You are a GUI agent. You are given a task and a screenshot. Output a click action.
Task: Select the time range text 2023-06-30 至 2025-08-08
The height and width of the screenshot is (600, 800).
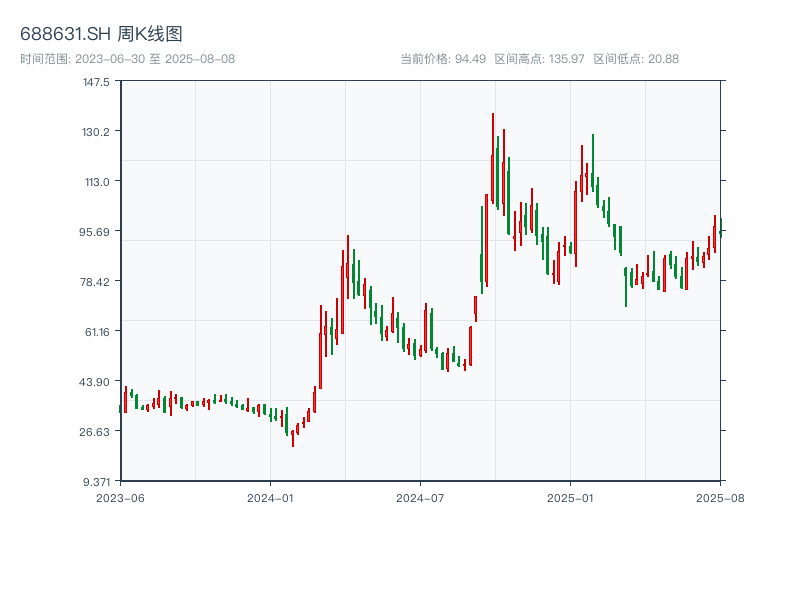coord(155,59)
